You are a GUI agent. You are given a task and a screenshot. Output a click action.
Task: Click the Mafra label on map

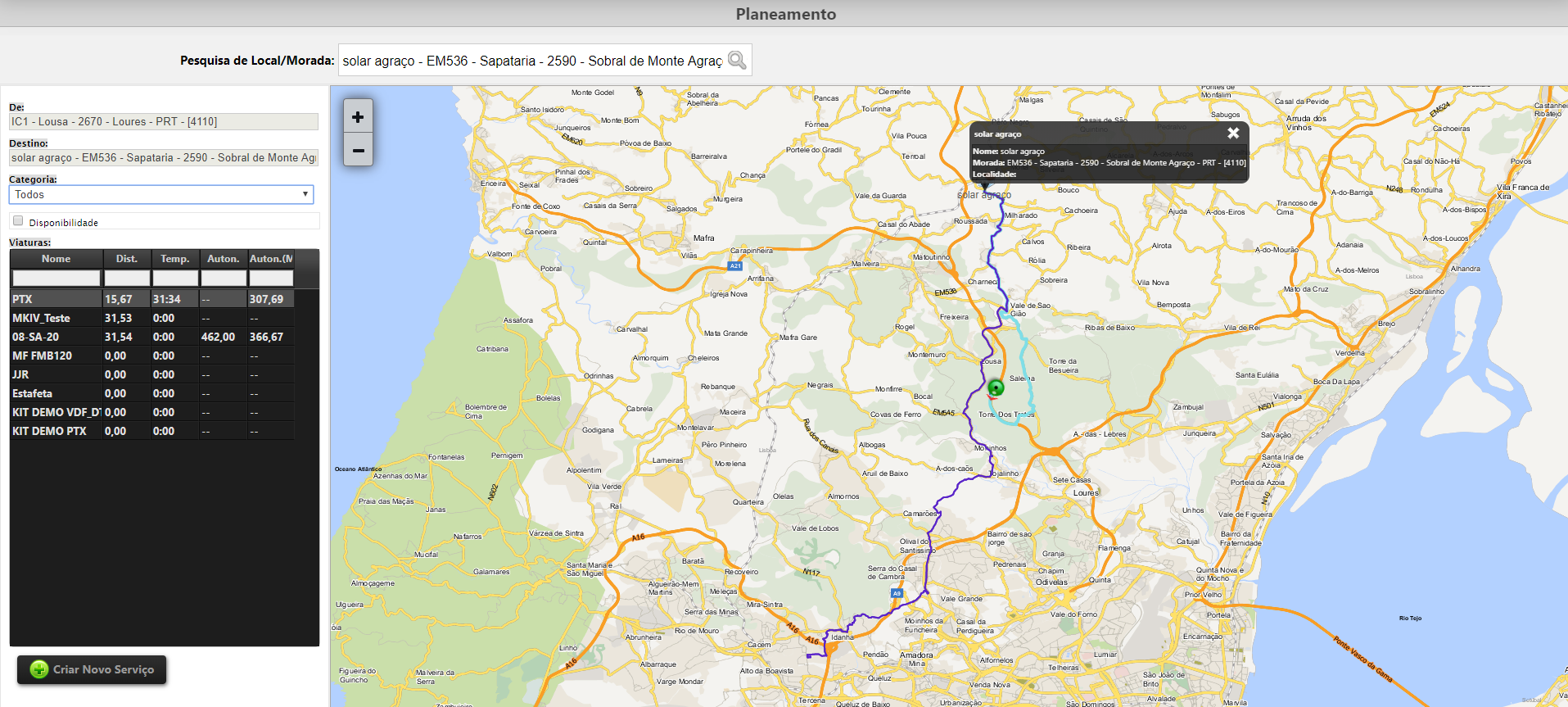click(703, 238)
